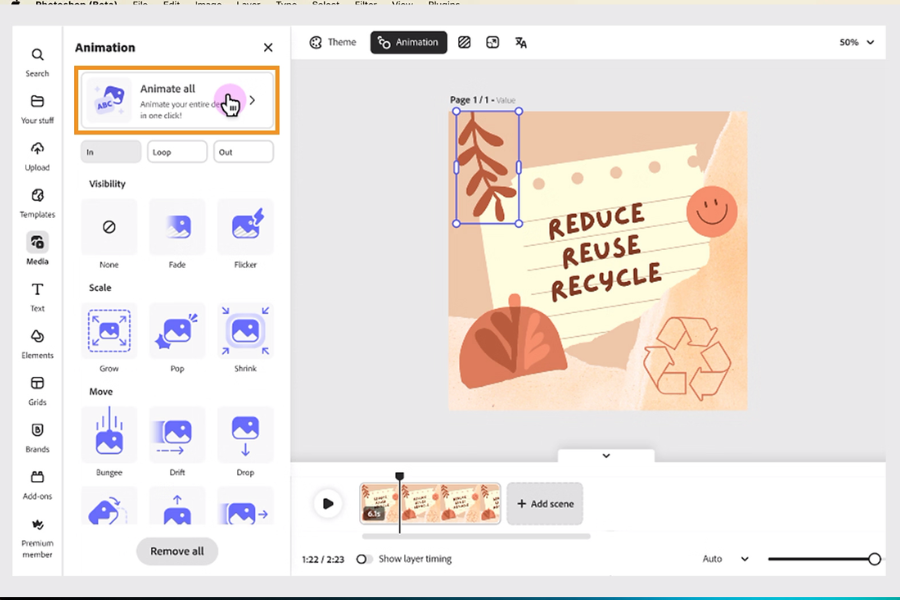Apply the Drop move animation
Image resolution: width=900 pixels, height=600 pixels.
coord(245,435)
